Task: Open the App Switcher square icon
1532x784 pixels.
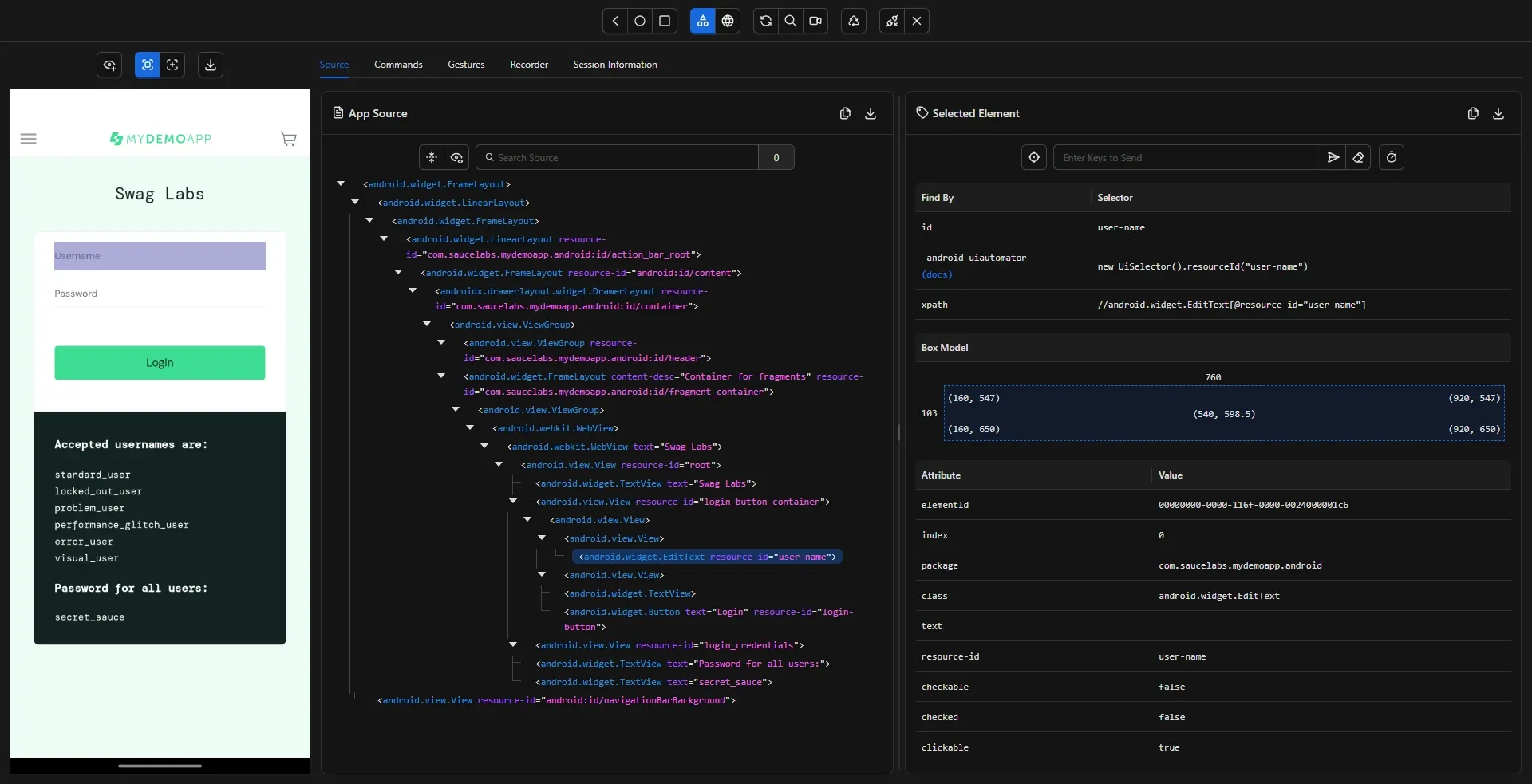Action: (665, 21)
